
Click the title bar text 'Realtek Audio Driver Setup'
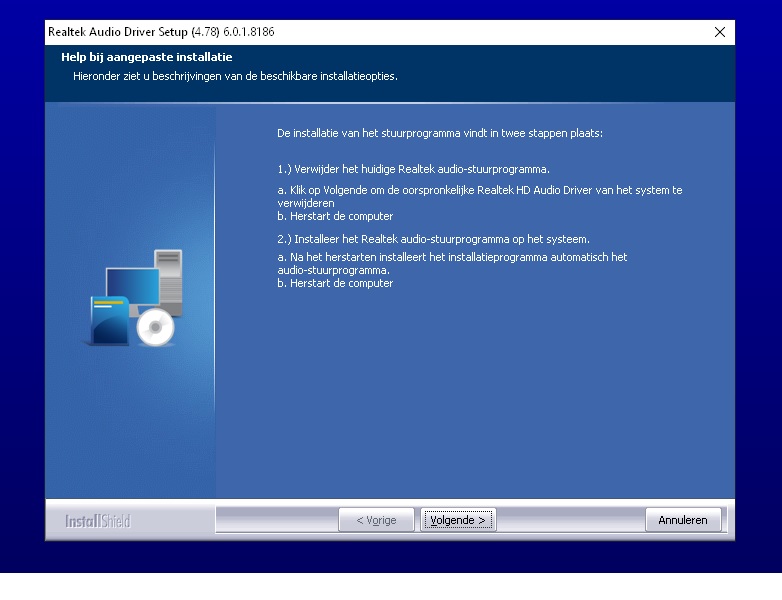[118, 32]
